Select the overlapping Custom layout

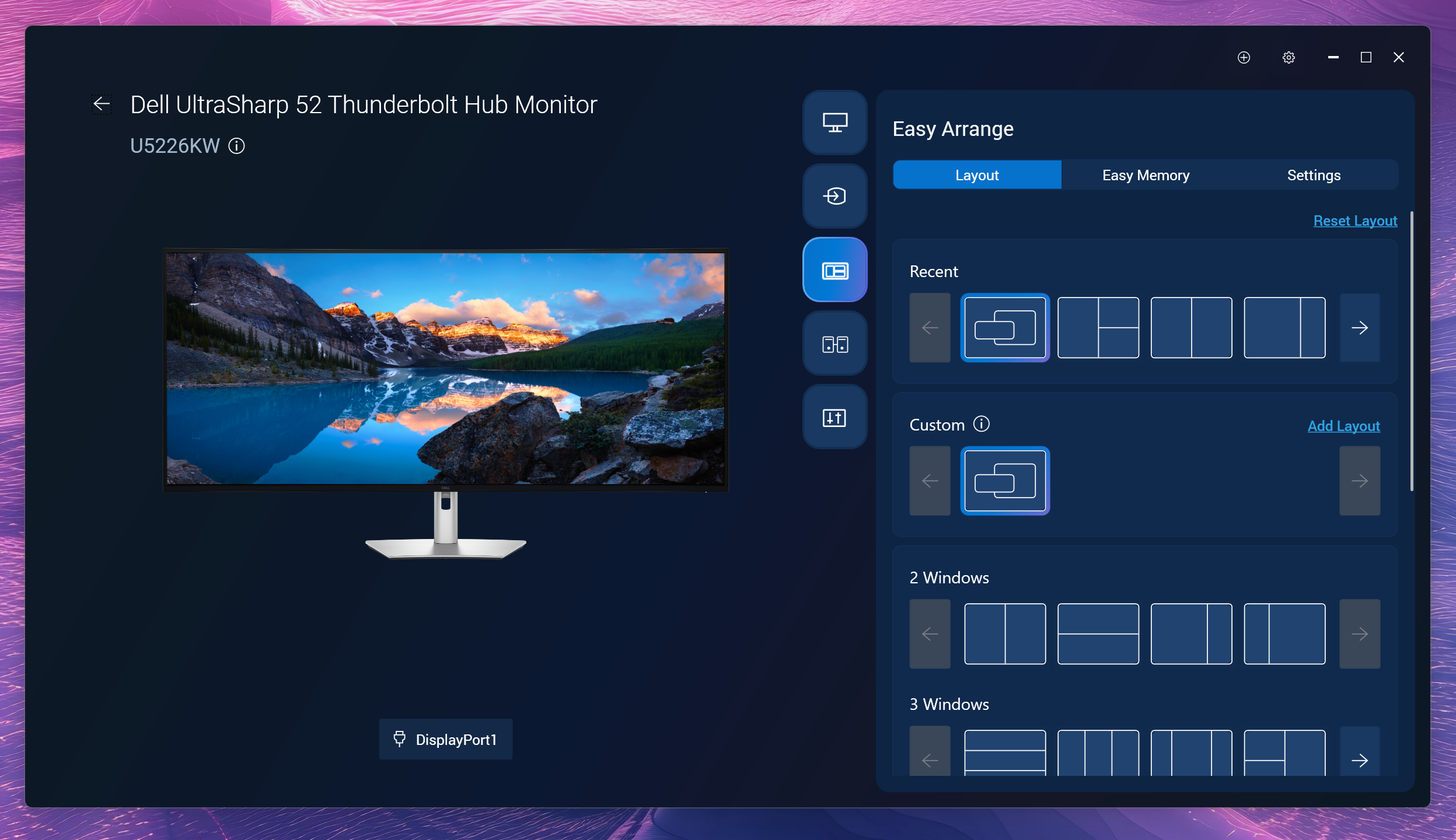point(1005,481)
